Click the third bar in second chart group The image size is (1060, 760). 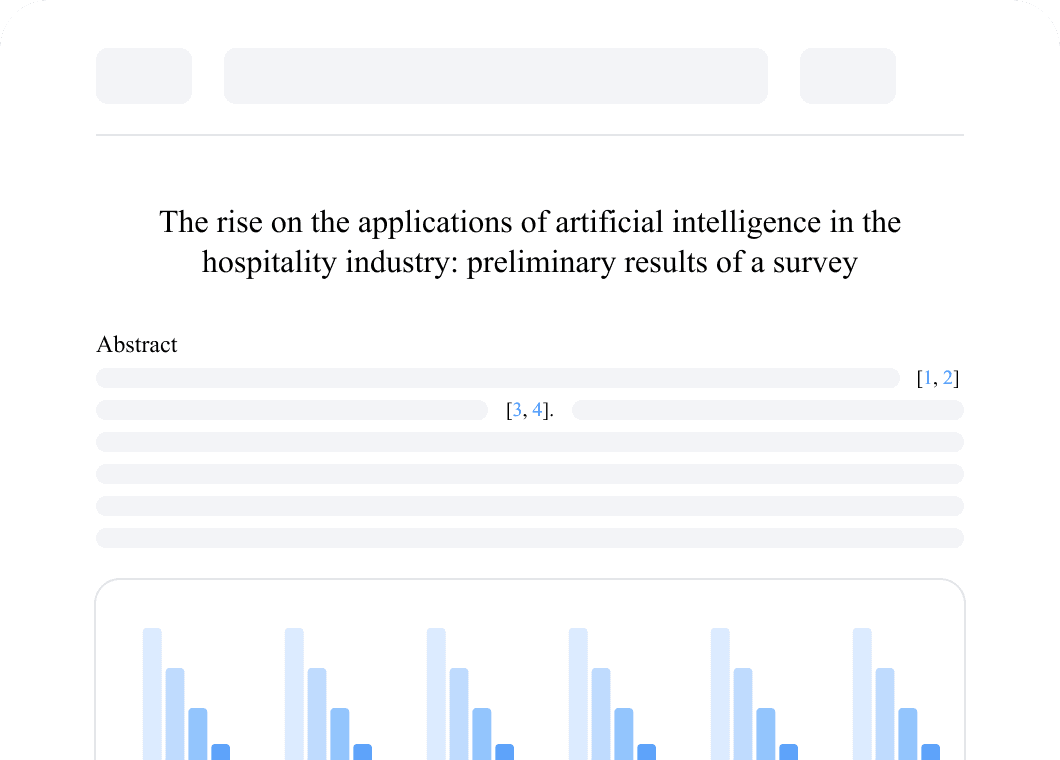340,734
